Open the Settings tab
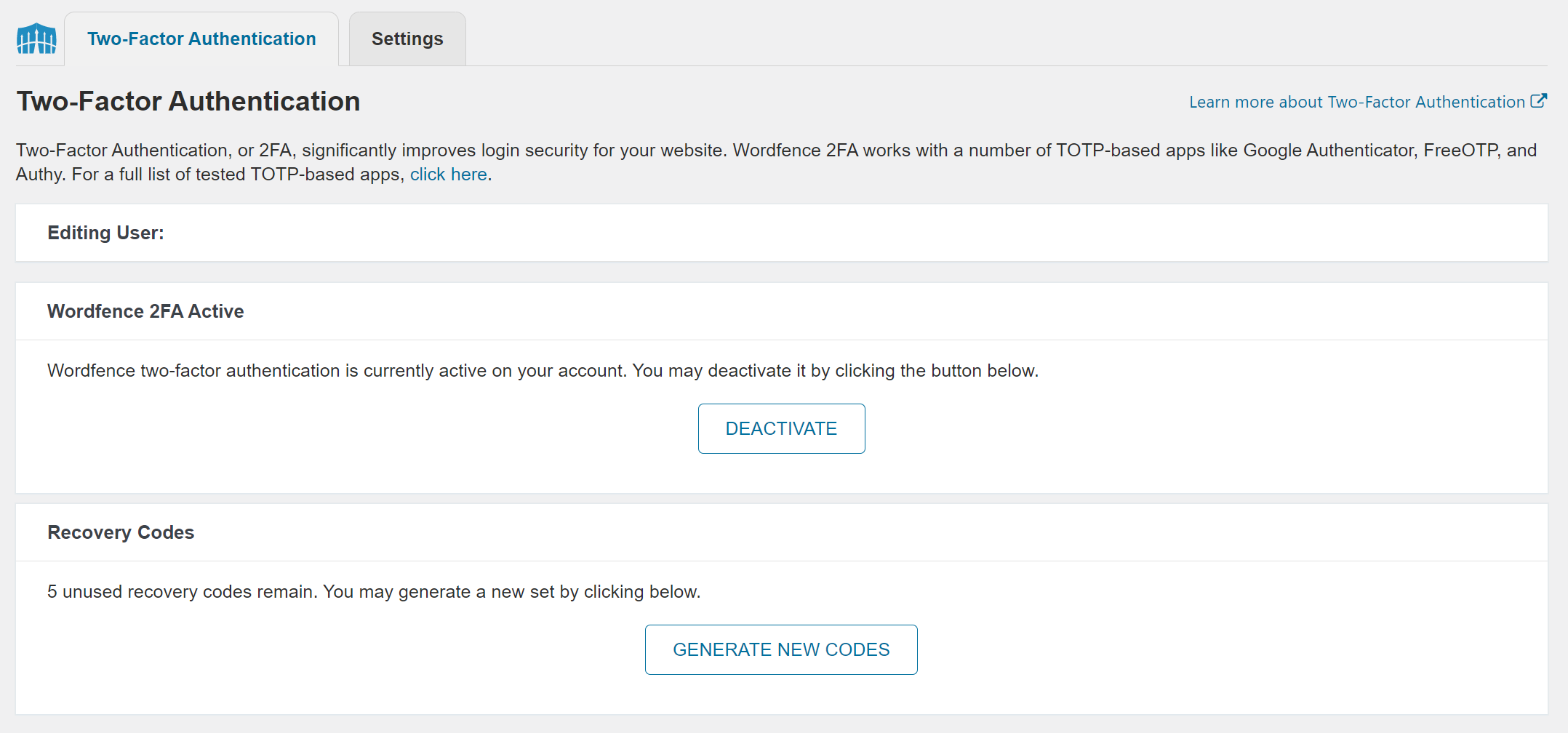 [x=407, y=39]
